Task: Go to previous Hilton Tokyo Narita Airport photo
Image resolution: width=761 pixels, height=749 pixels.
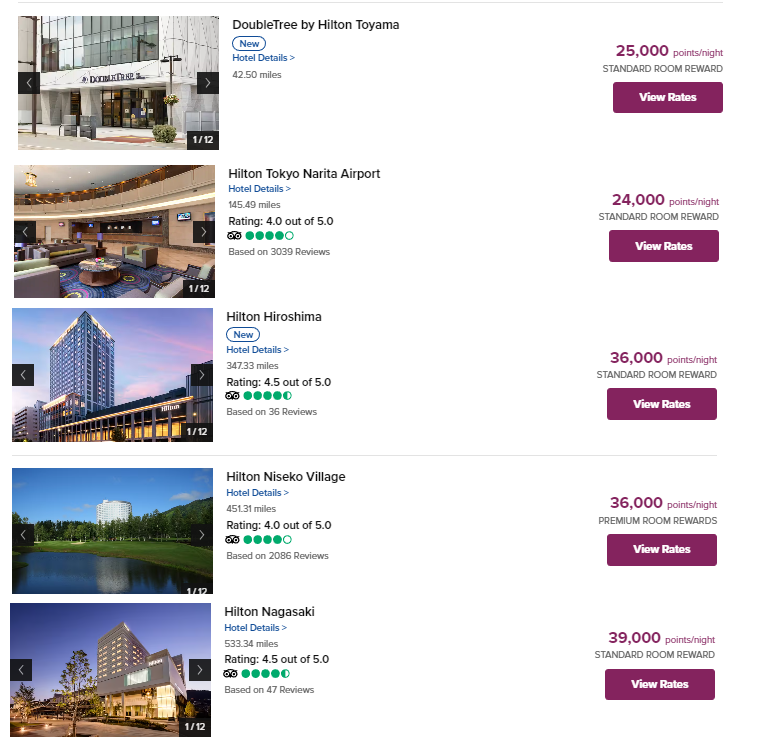Action: [x=25, y=232]
